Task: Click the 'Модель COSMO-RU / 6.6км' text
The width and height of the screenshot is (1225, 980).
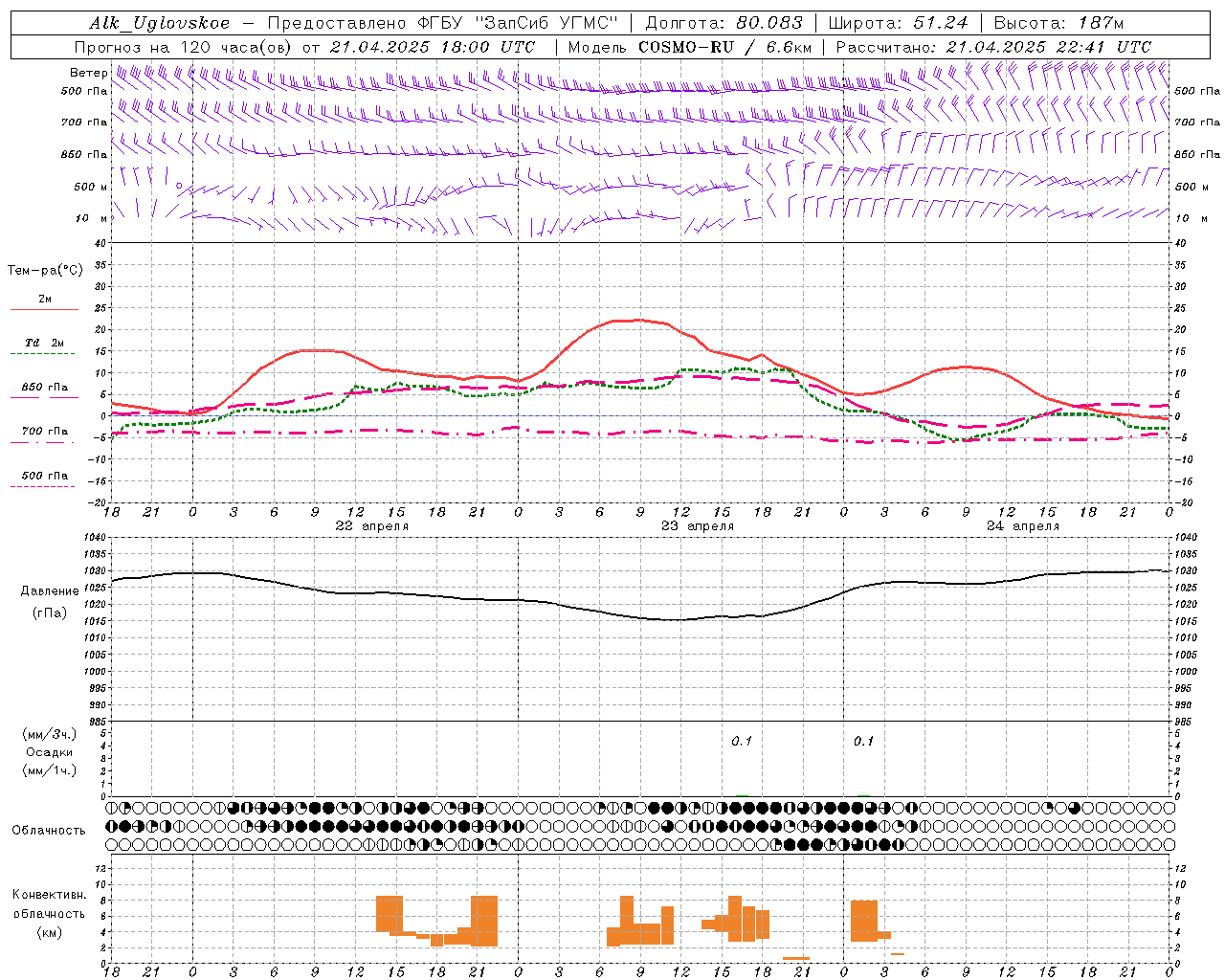Action: (x=690, y=47)
